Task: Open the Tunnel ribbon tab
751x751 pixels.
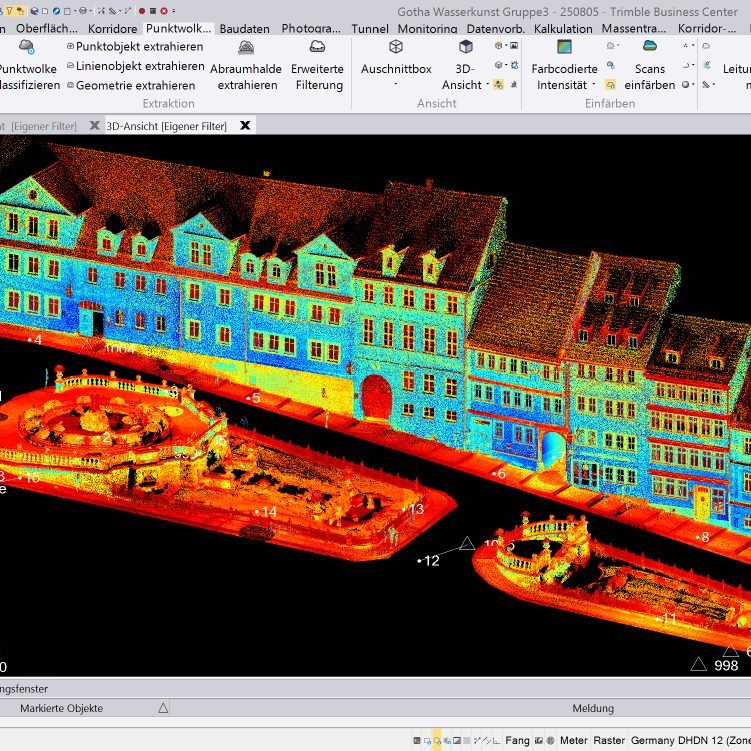Action: coord(370,28)
